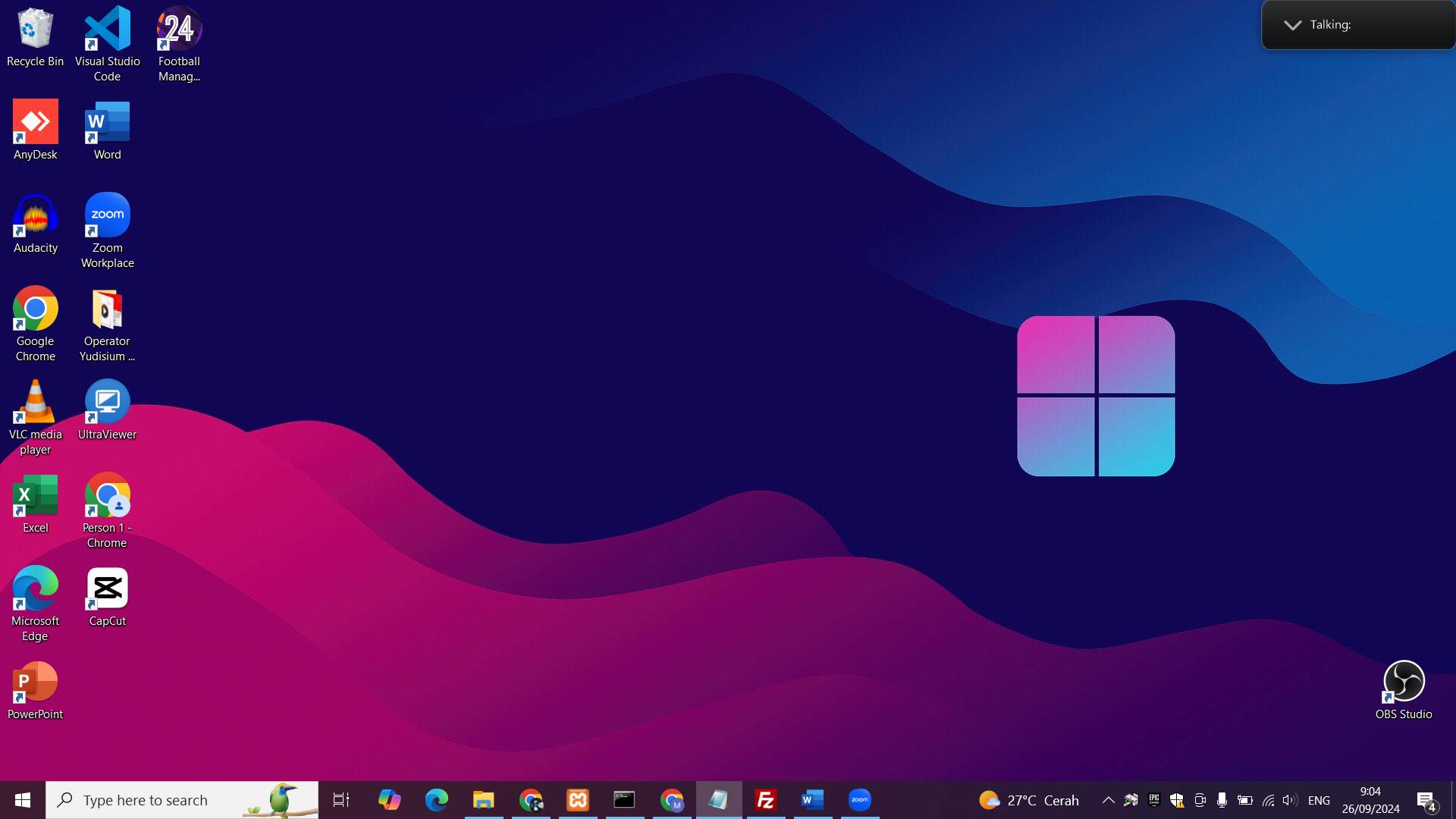
Task: Click the volume speaker tray icon
Action: coord(1289,800)
